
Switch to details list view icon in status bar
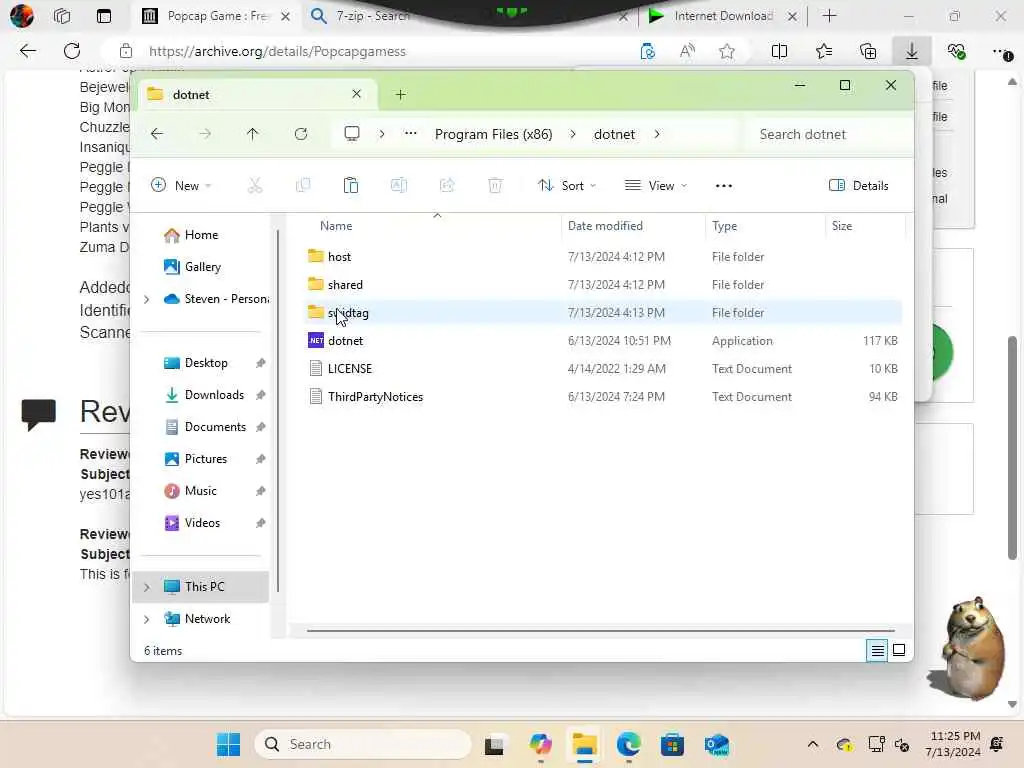[x=877, y=650]
